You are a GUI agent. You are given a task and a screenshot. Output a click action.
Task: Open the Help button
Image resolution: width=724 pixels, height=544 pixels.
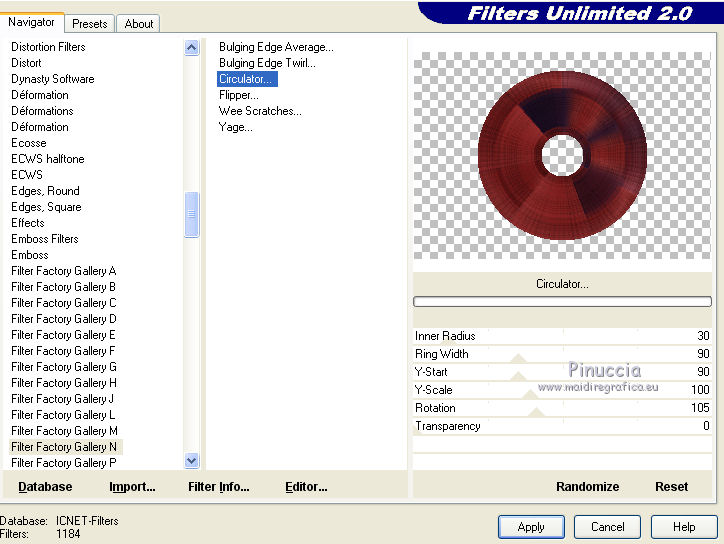coord(684,527)
